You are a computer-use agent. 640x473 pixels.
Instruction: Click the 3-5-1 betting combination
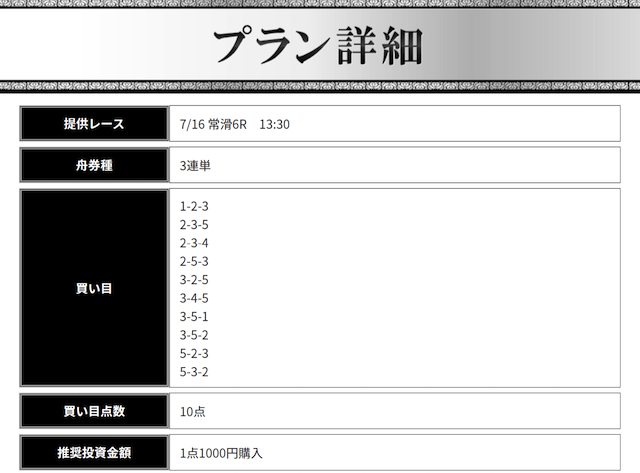pyautogui.click(x=194, y=316)
